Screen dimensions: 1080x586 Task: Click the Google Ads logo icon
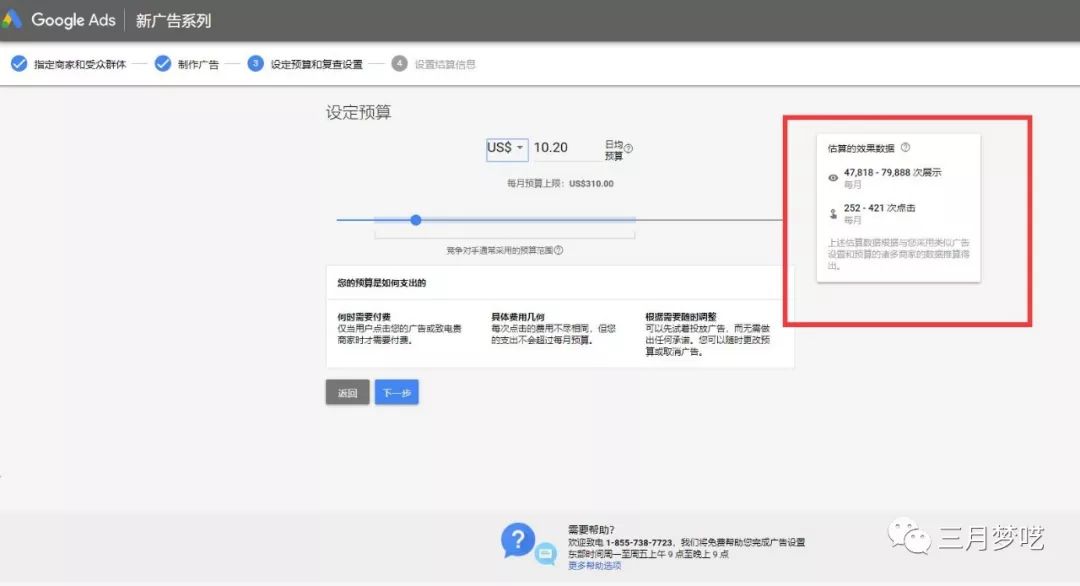click(12, 20)
